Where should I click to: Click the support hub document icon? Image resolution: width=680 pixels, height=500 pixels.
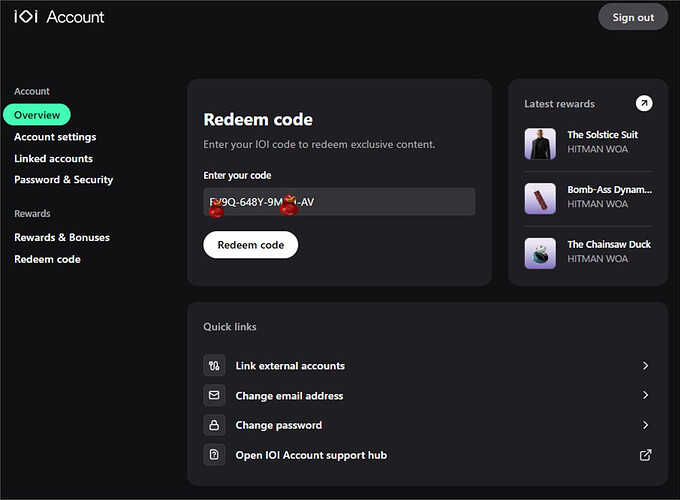(x=214, y=455)
